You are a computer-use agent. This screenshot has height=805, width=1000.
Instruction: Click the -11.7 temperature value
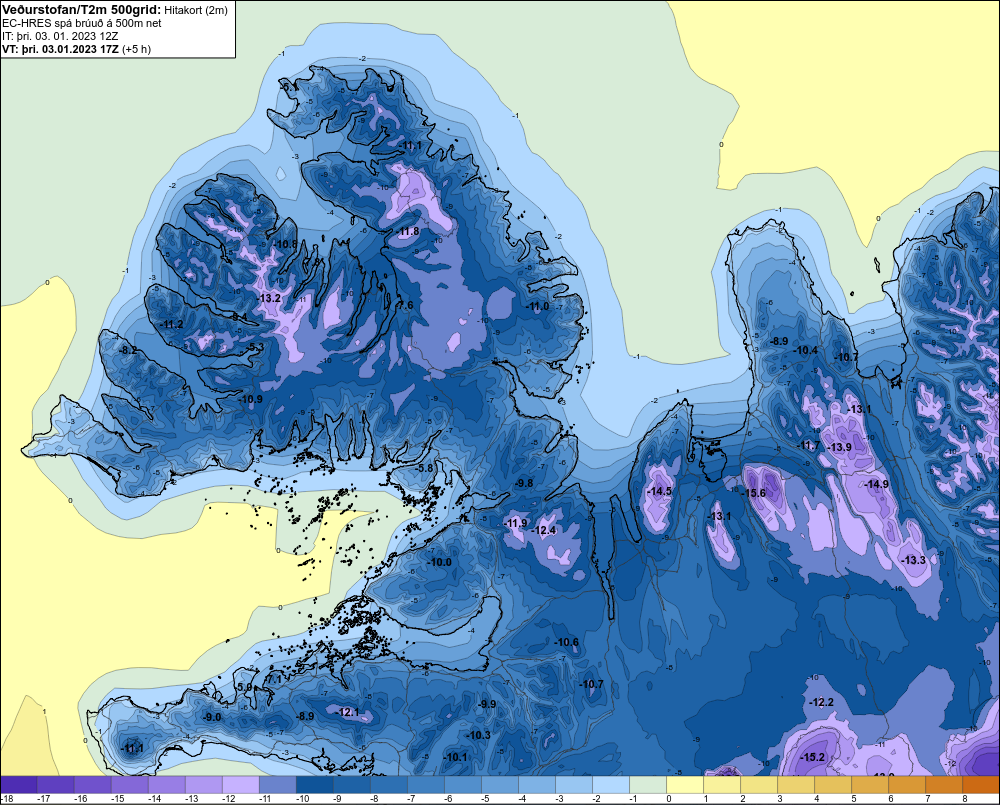point(809,445)
